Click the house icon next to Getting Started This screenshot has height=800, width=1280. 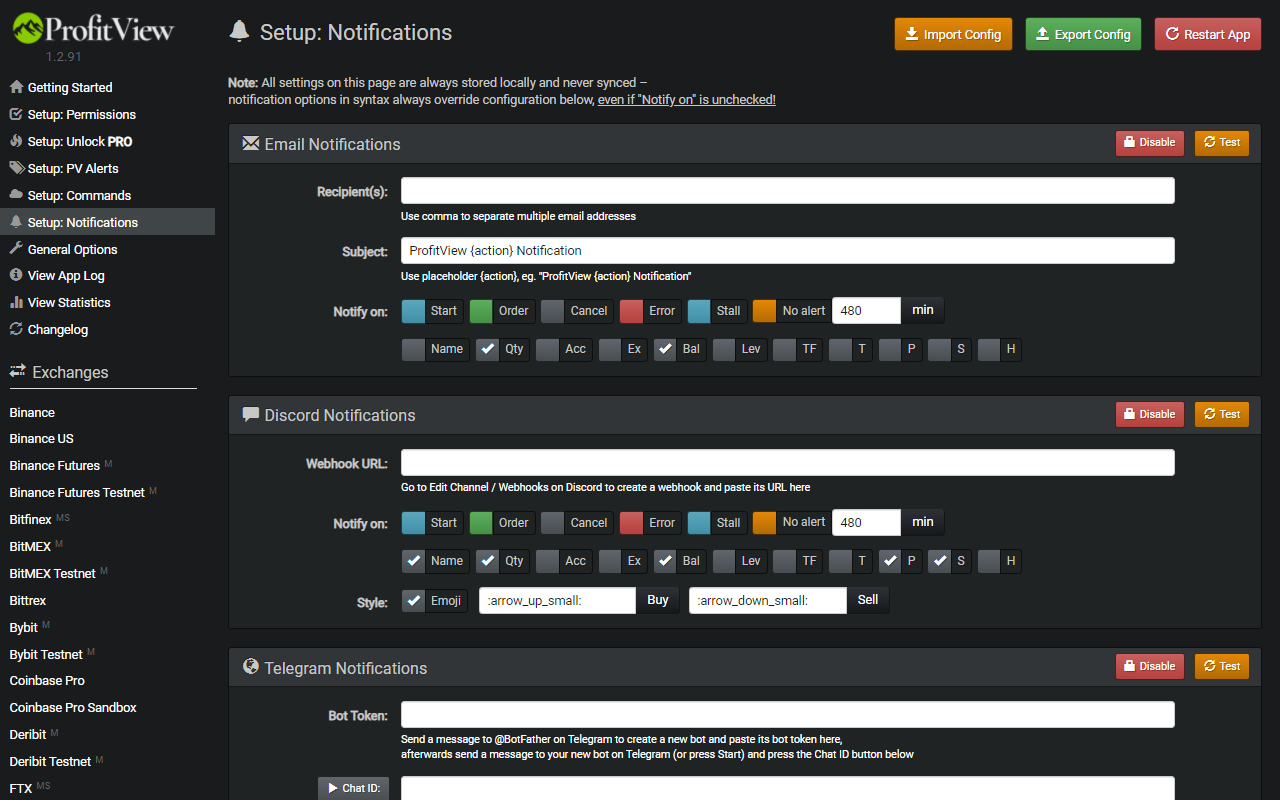click(x=16, y=87)
